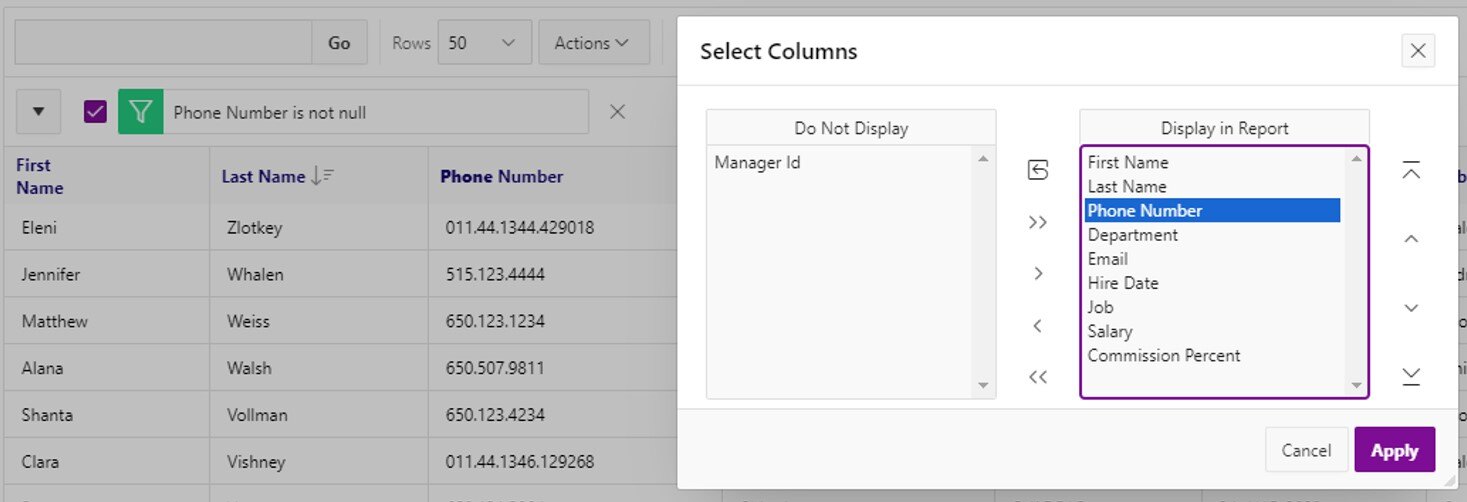Click phone number 650.123.4234

495,414
